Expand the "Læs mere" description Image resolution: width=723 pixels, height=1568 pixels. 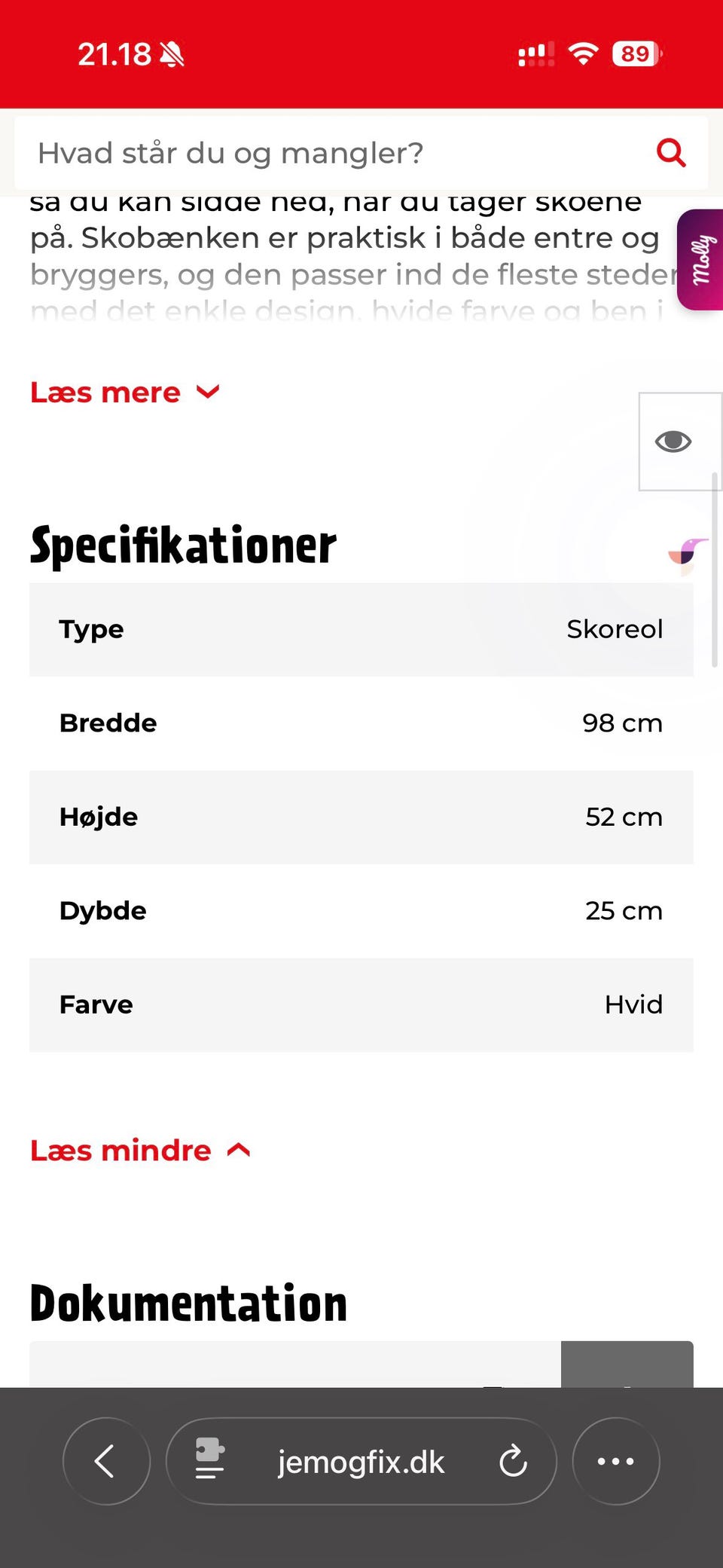pyautogui.click(x=125, y=393)
